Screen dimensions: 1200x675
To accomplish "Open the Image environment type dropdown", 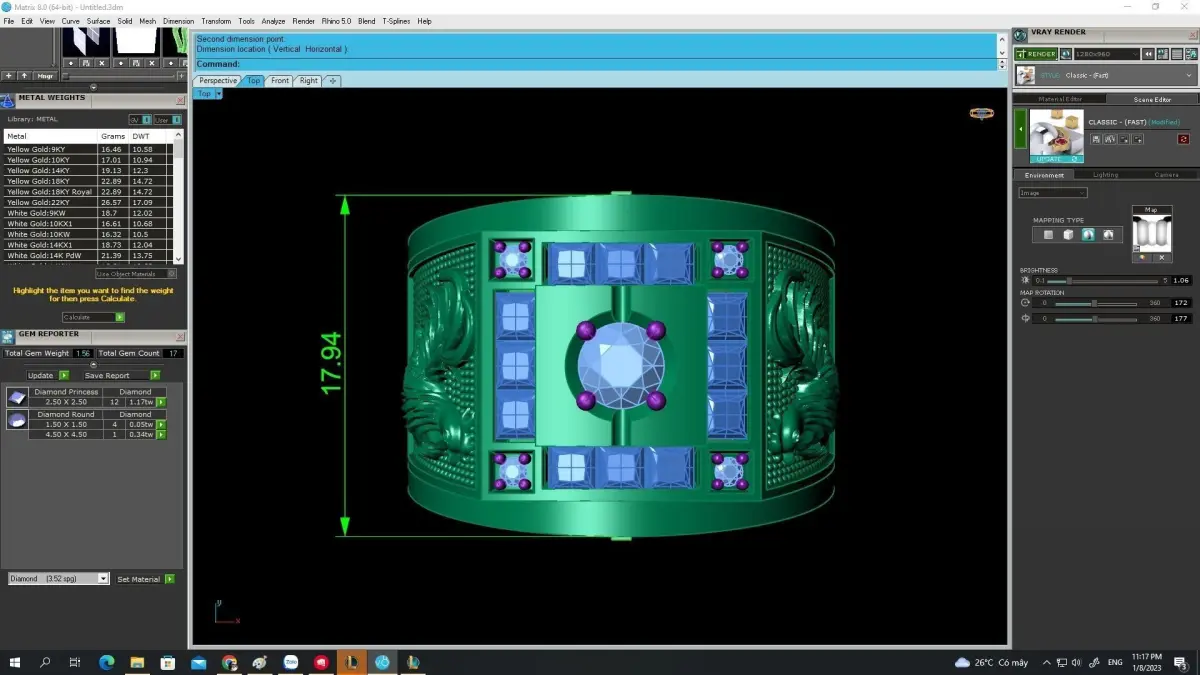I will [1053, 193].
